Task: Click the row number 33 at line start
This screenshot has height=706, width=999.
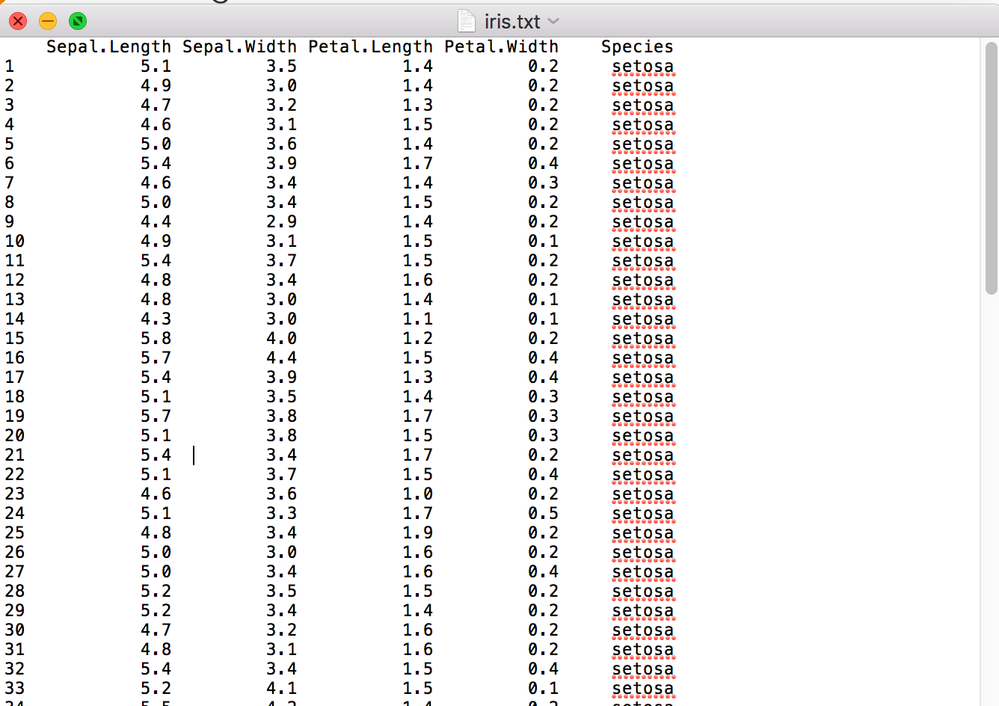Action: click(x=15, y=688)
